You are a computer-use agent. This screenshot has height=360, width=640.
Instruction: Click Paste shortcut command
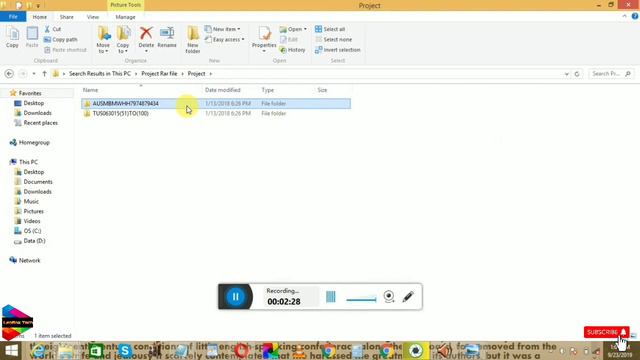65,50
